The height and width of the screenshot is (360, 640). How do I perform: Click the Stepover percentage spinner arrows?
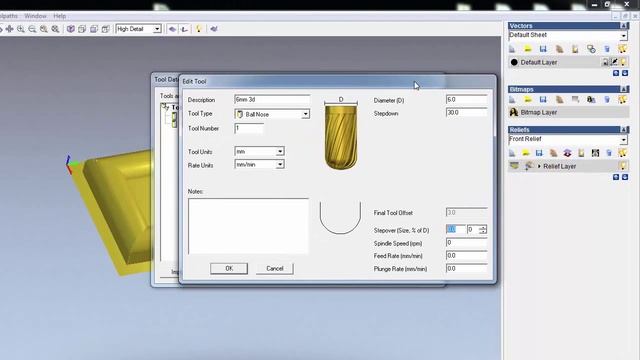click(483, 230)
